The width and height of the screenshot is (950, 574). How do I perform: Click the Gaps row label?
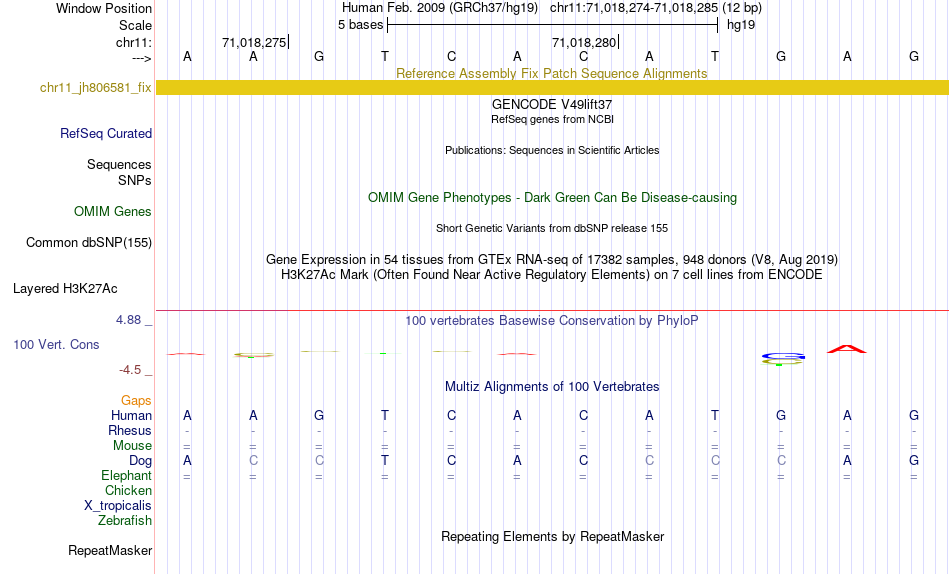click(136, 400)
